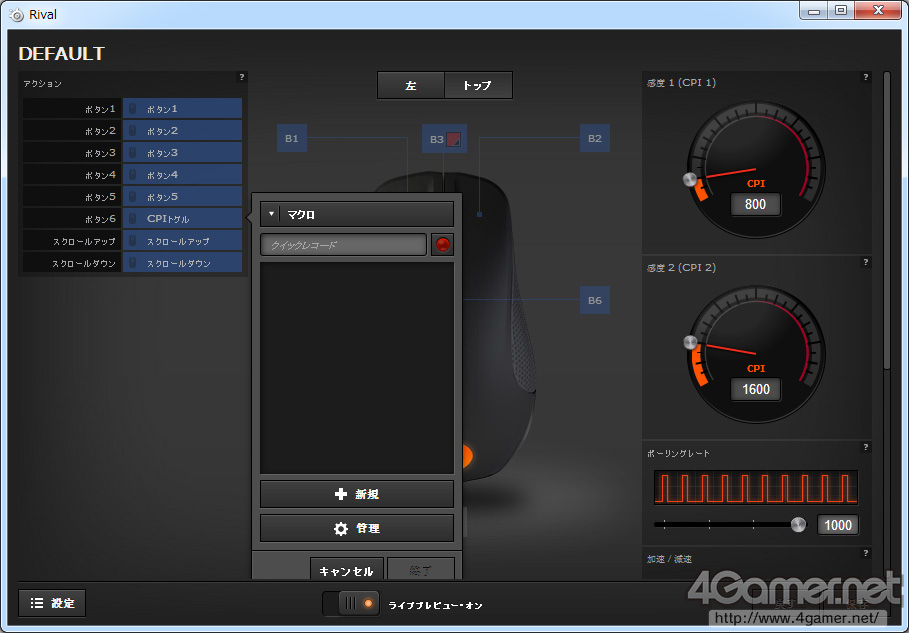Click the right panel vertical scrollbar
The height and width of the screenshot is (633, 909).
(886, 220)
